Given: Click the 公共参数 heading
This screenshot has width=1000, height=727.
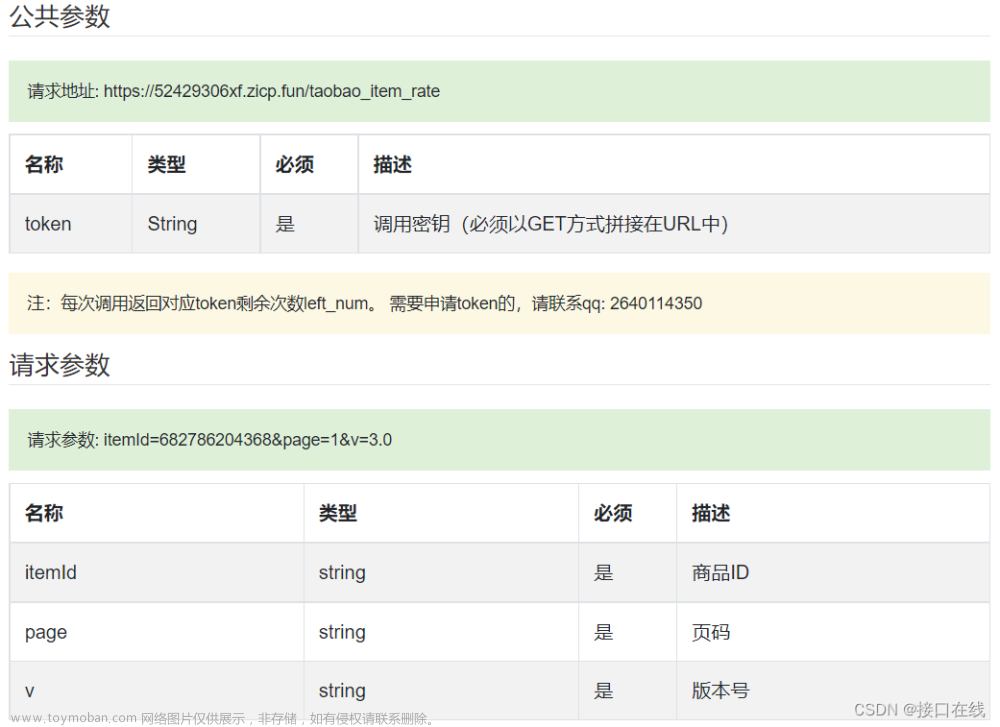Looking at the screenshot, I should coord(59,16).
